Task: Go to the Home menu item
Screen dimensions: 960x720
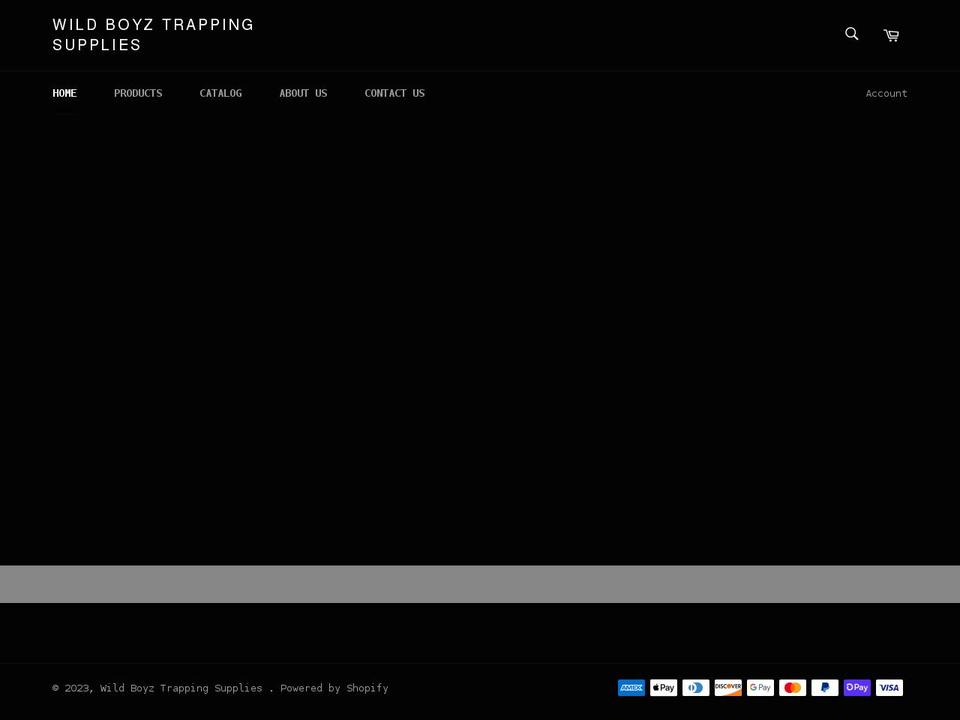Action: pos(65,93)
